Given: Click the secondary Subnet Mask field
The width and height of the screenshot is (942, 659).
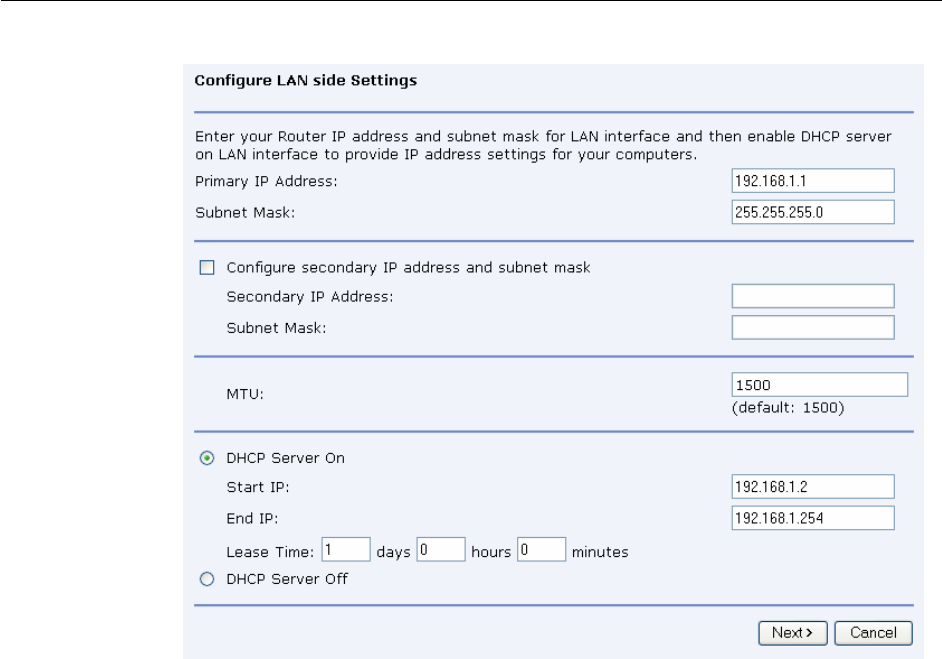Looking at the screenshot, I should tap(813, 327).
